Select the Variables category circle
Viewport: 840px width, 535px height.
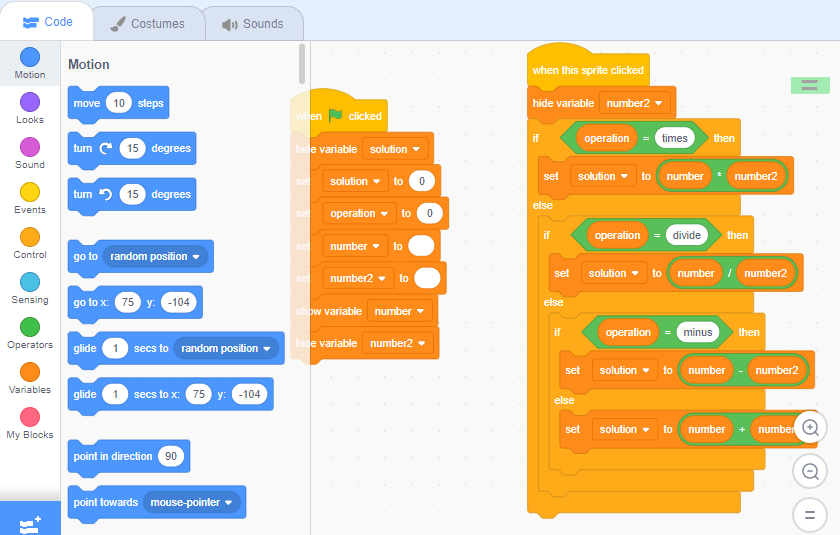click(30, 372)
